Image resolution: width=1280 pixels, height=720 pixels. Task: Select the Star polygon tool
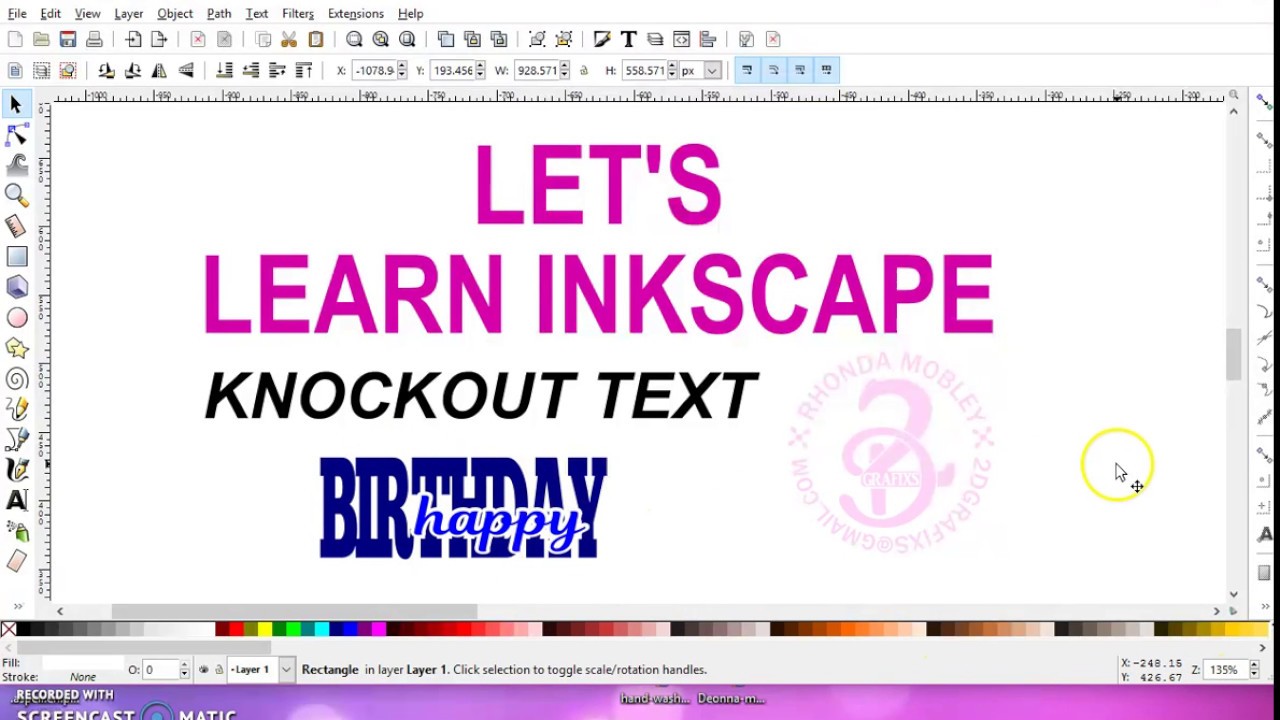[x=16, y=348]
